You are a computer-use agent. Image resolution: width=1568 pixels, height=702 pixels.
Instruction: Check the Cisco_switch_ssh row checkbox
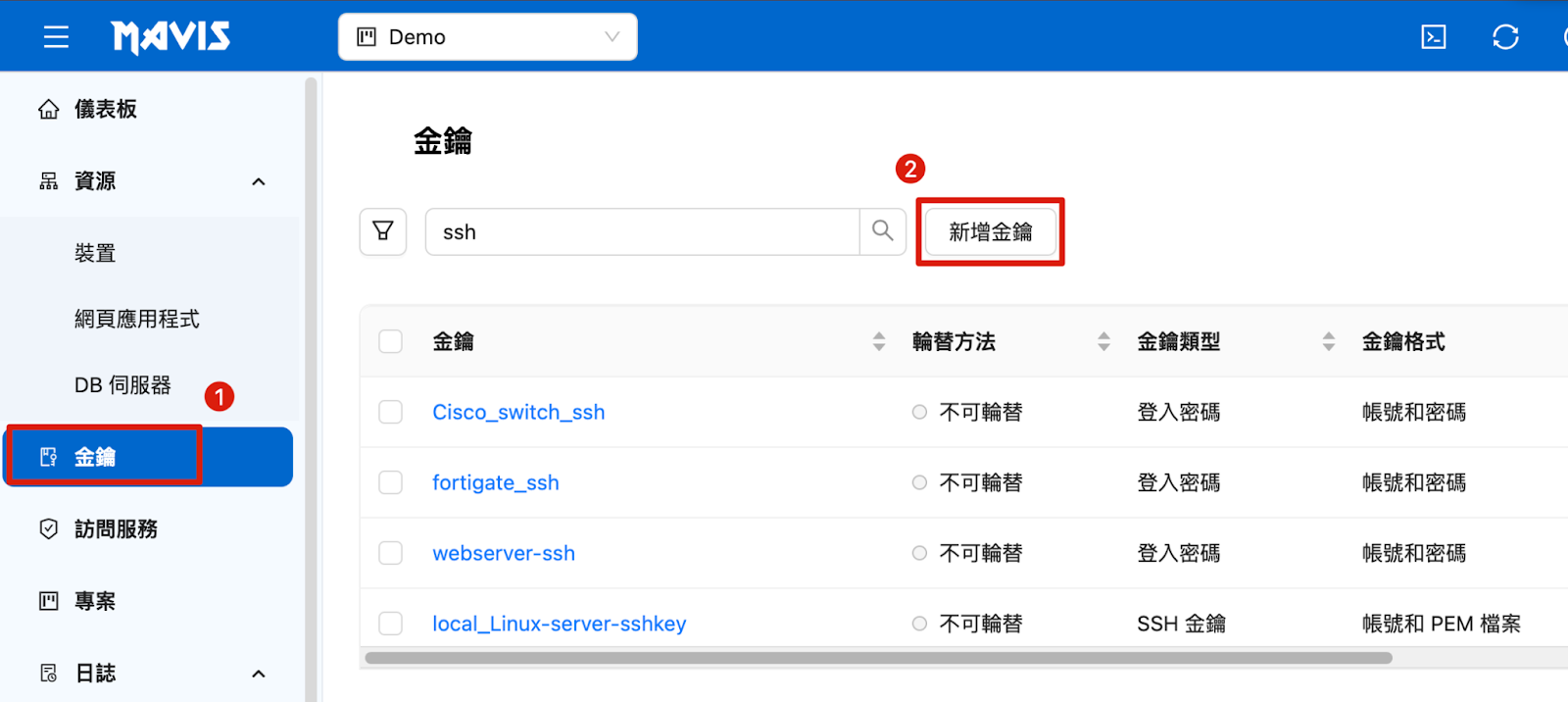click(391, 412)
